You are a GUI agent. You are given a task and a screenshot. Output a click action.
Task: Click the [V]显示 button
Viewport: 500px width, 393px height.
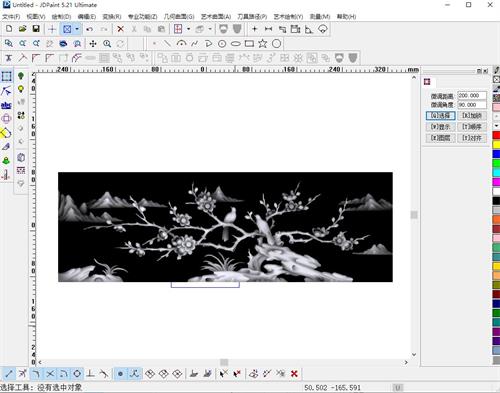coord(440,127)
